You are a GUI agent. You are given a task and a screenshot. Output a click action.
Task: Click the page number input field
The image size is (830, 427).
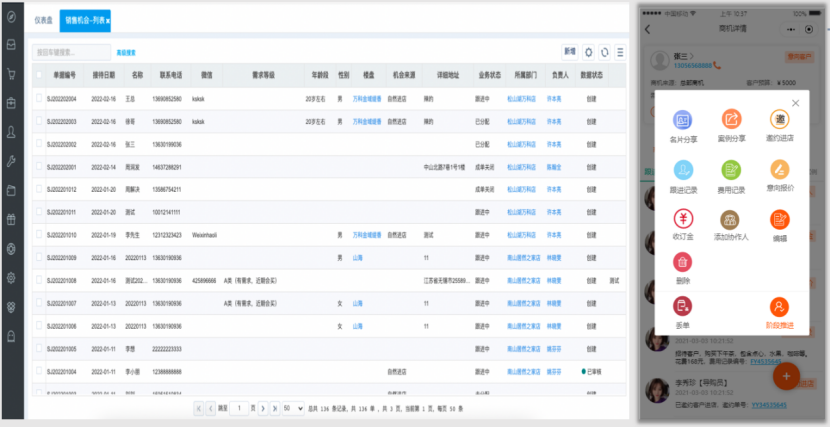click(239, 408)
